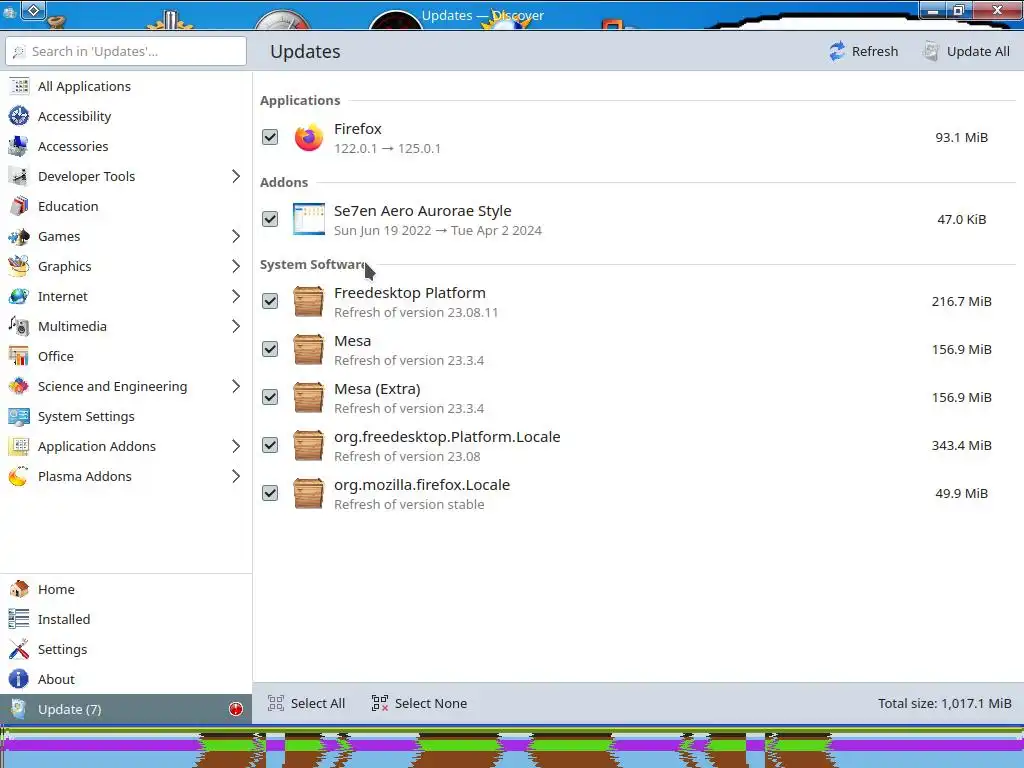Expand the Internet category chevron
The width and height of the screenshot is (1024, 768).
[236, 296]
